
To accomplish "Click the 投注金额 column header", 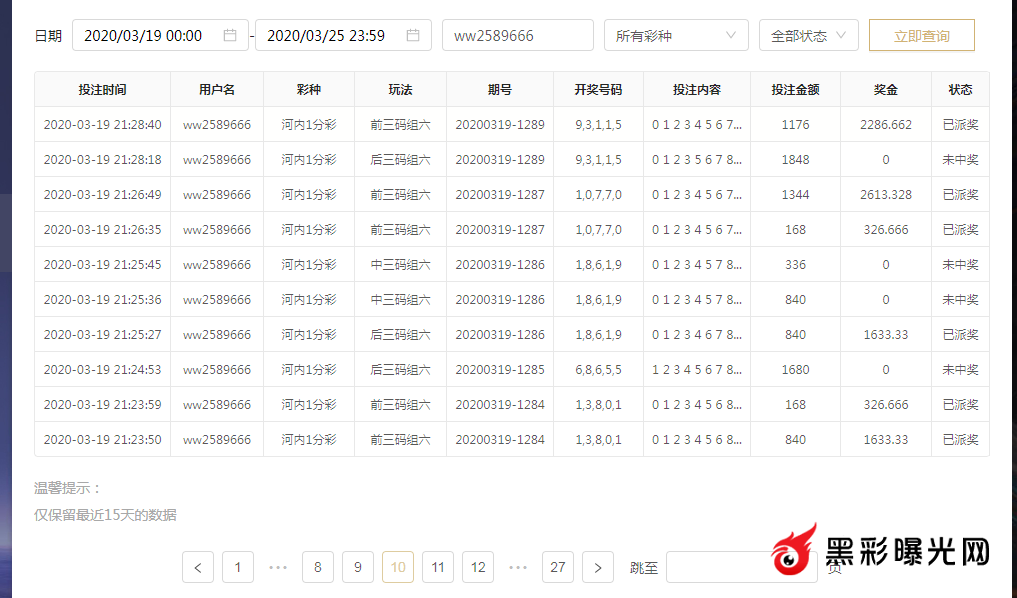I will click(x=795, y=89).
